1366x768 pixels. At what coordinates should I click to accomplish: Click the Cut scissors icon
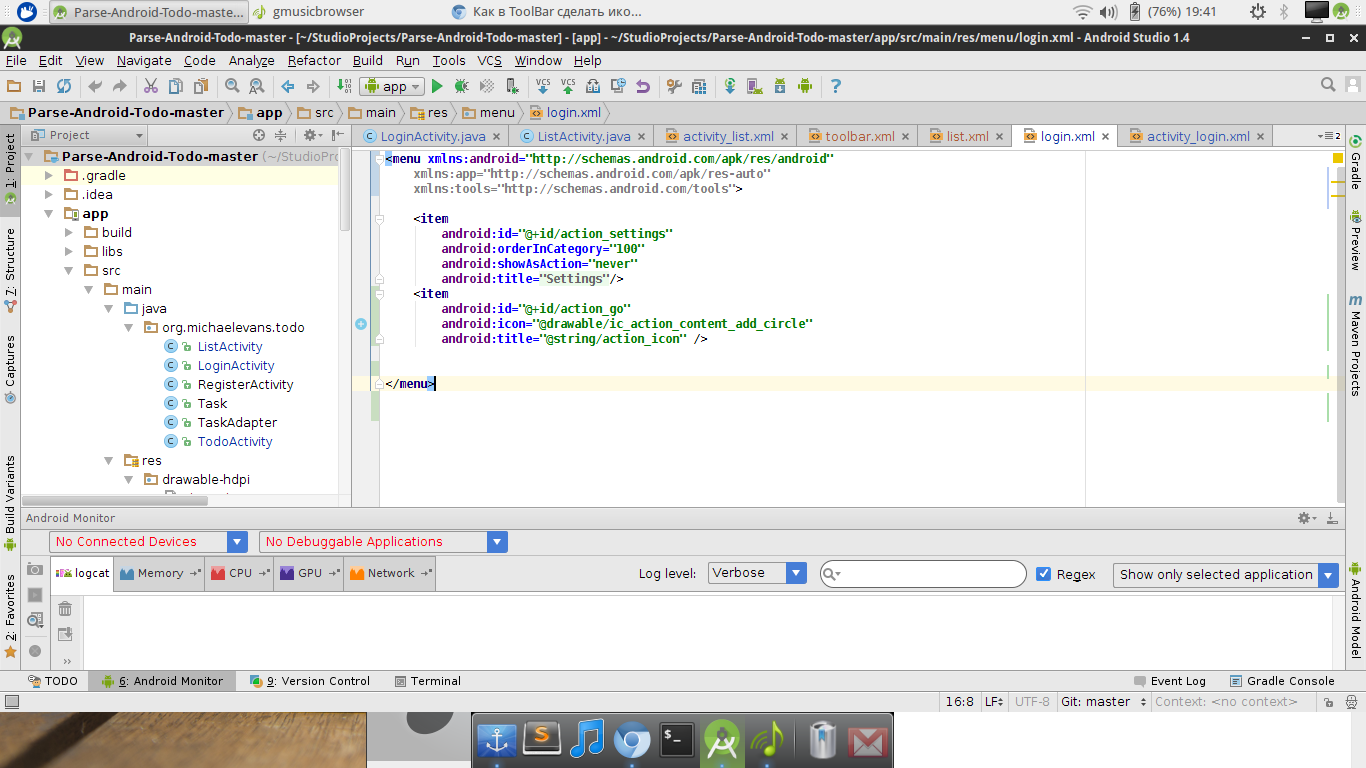click(151, 87)
